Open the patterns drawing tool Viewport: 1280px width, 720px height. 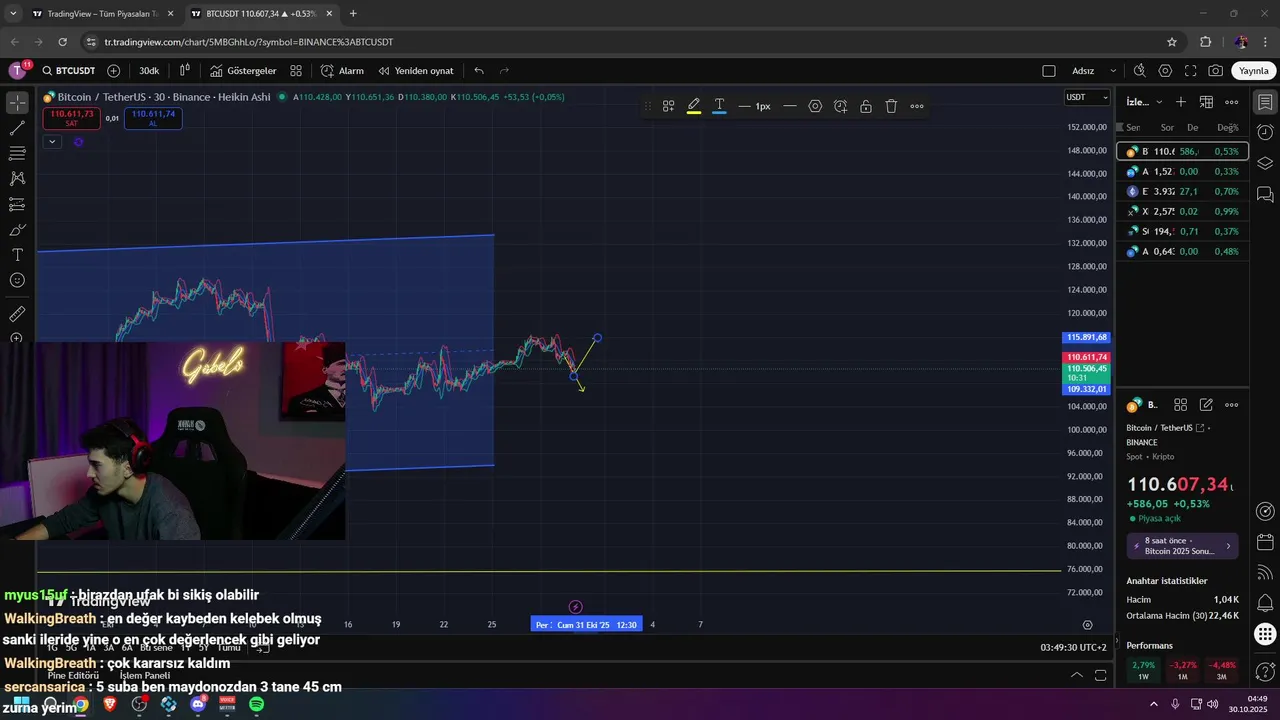(17, 178)
